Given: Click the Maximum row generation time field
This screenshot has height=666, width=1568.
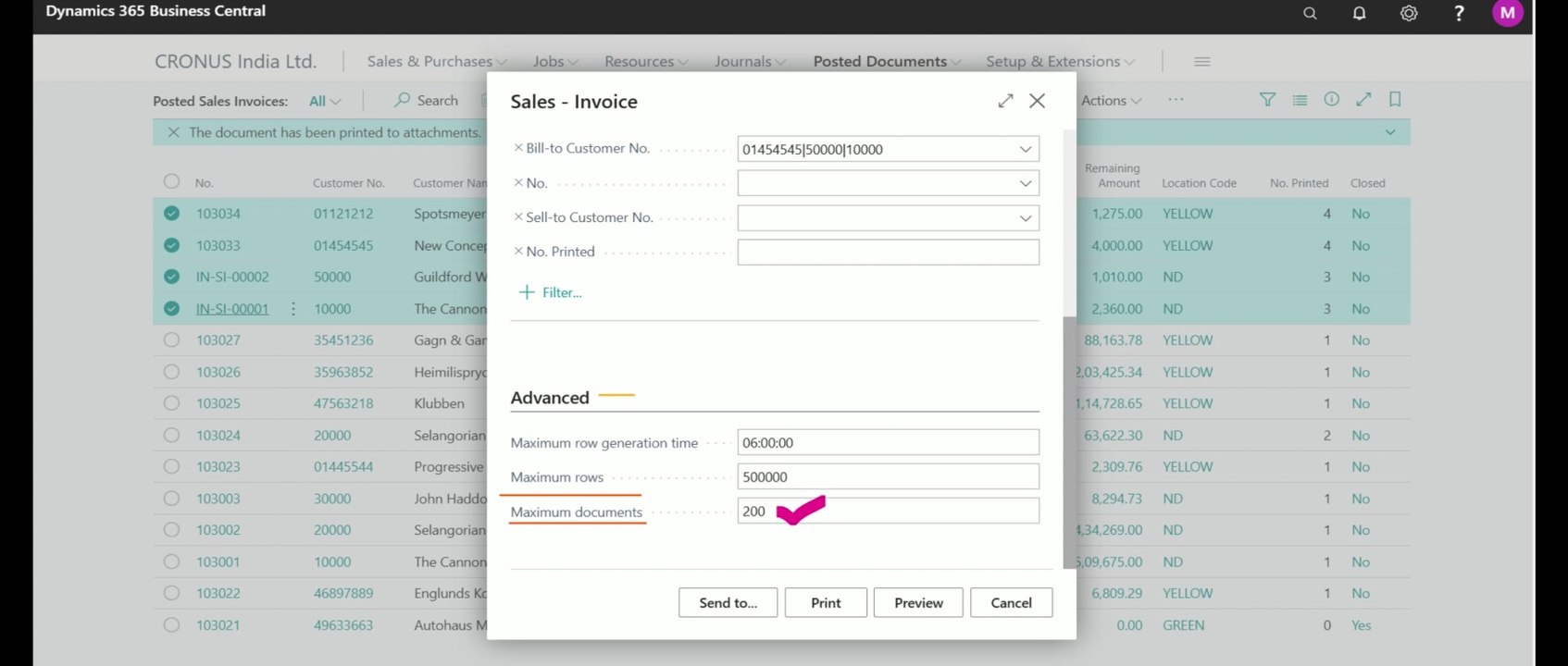Looking at the screenshot, I should point(888,442).
